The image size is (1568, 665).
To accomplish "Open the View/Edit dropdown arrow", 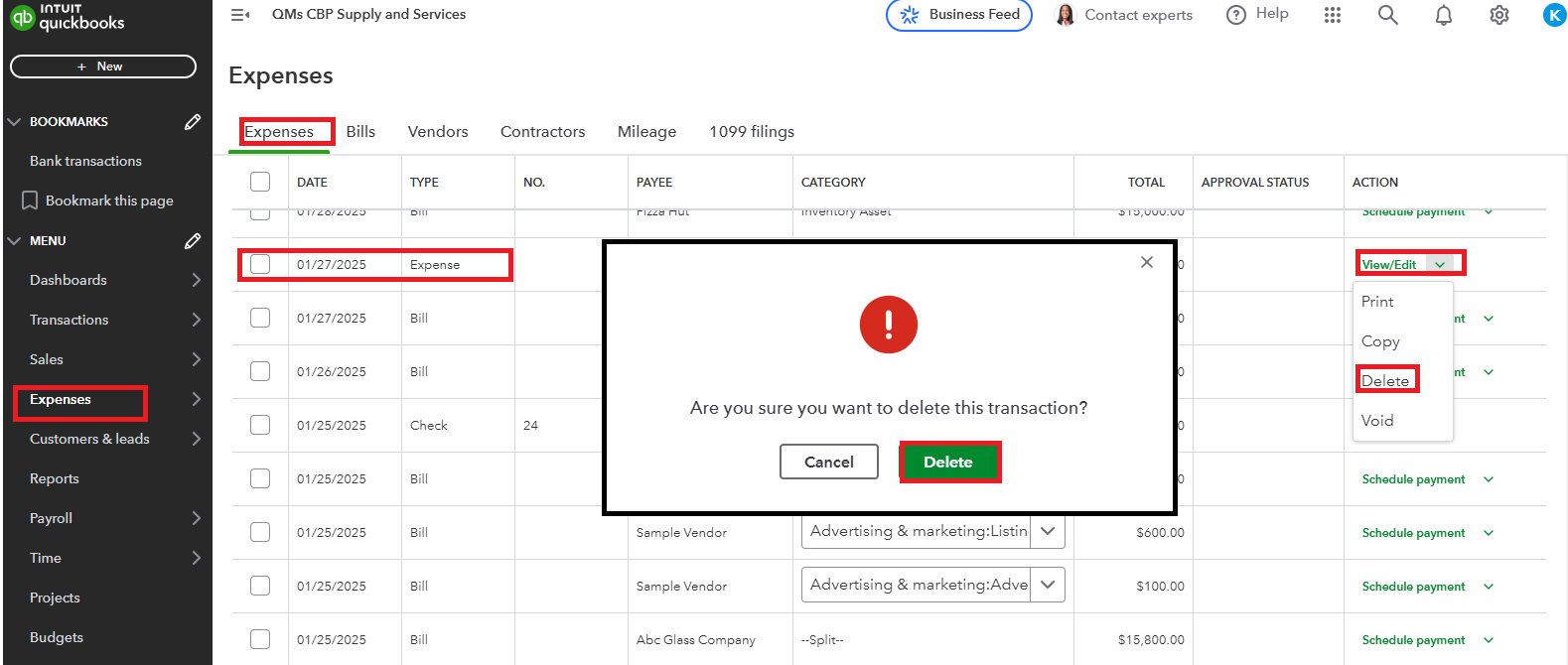I will pyautogui.click(x=1440, y=264).
